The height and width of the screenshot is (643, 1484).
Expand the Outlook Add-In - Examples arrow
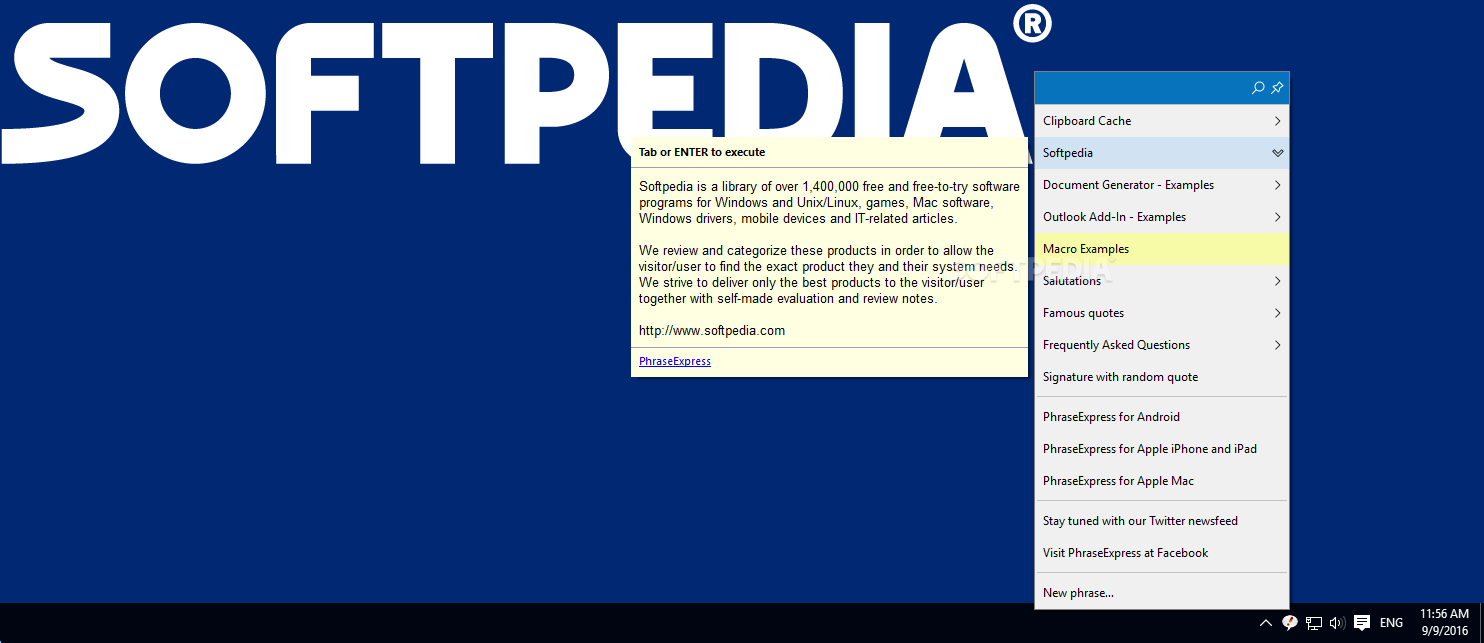(x=1277, y=217)
